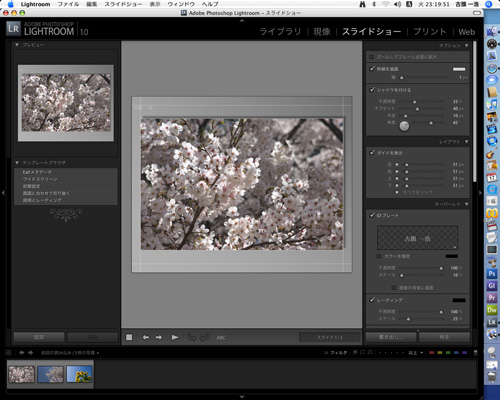Image resolution: width=500 pixels, height=400 pixels.
Task: Collapse the オーバーレイ panel triangle
Action: 466,204
